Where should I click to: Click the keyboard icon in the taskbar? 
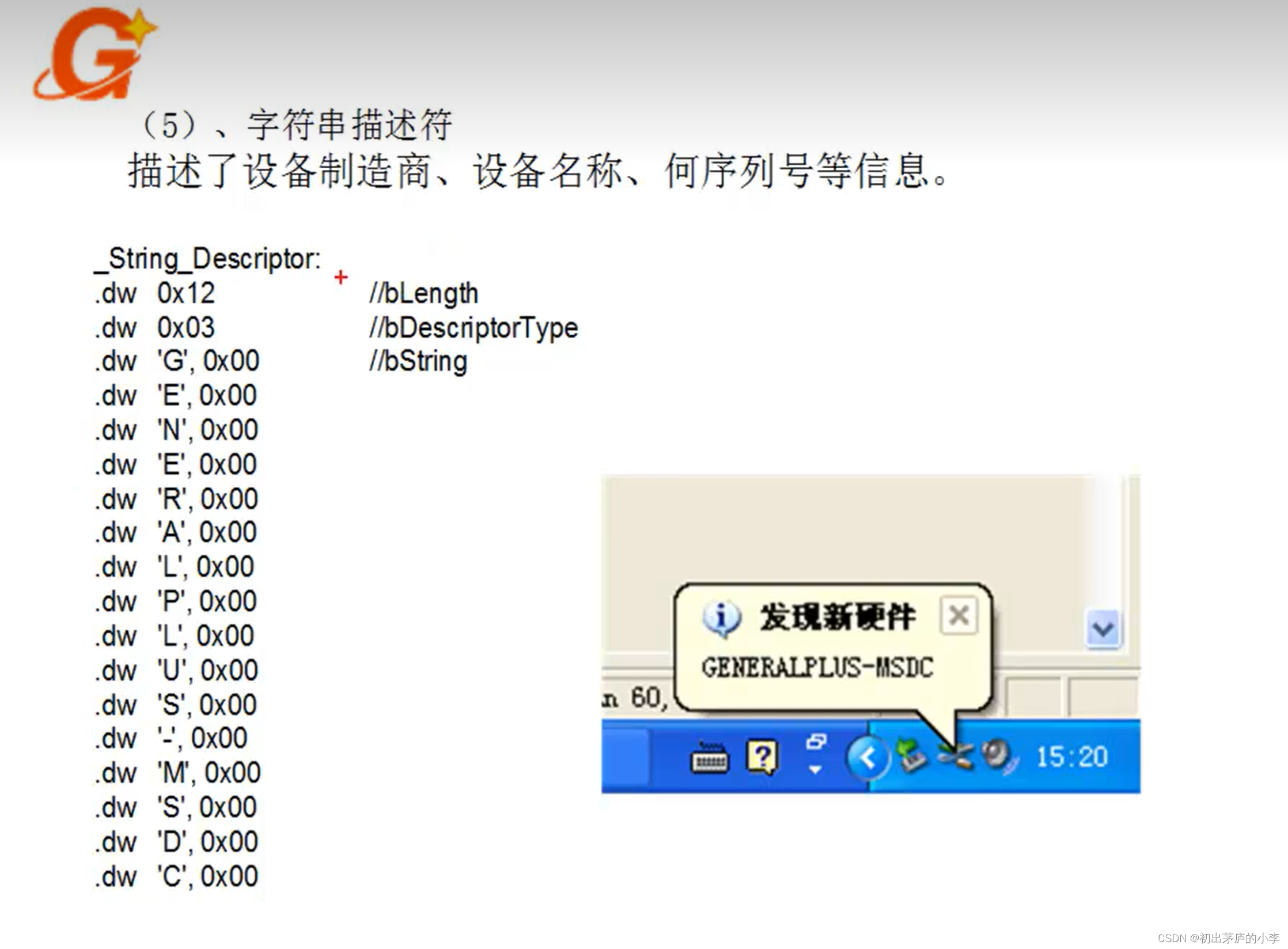tap(710, 758)
